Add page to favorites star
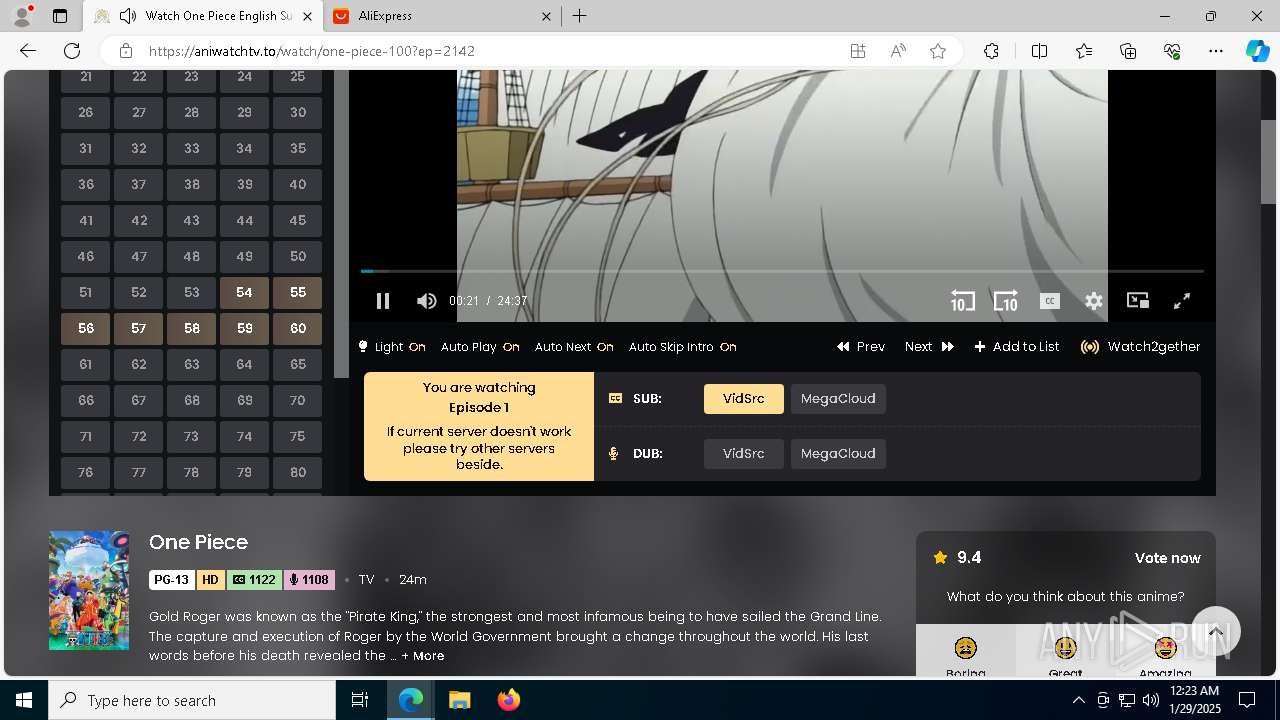1280x720 pixels. pos(938,51)
